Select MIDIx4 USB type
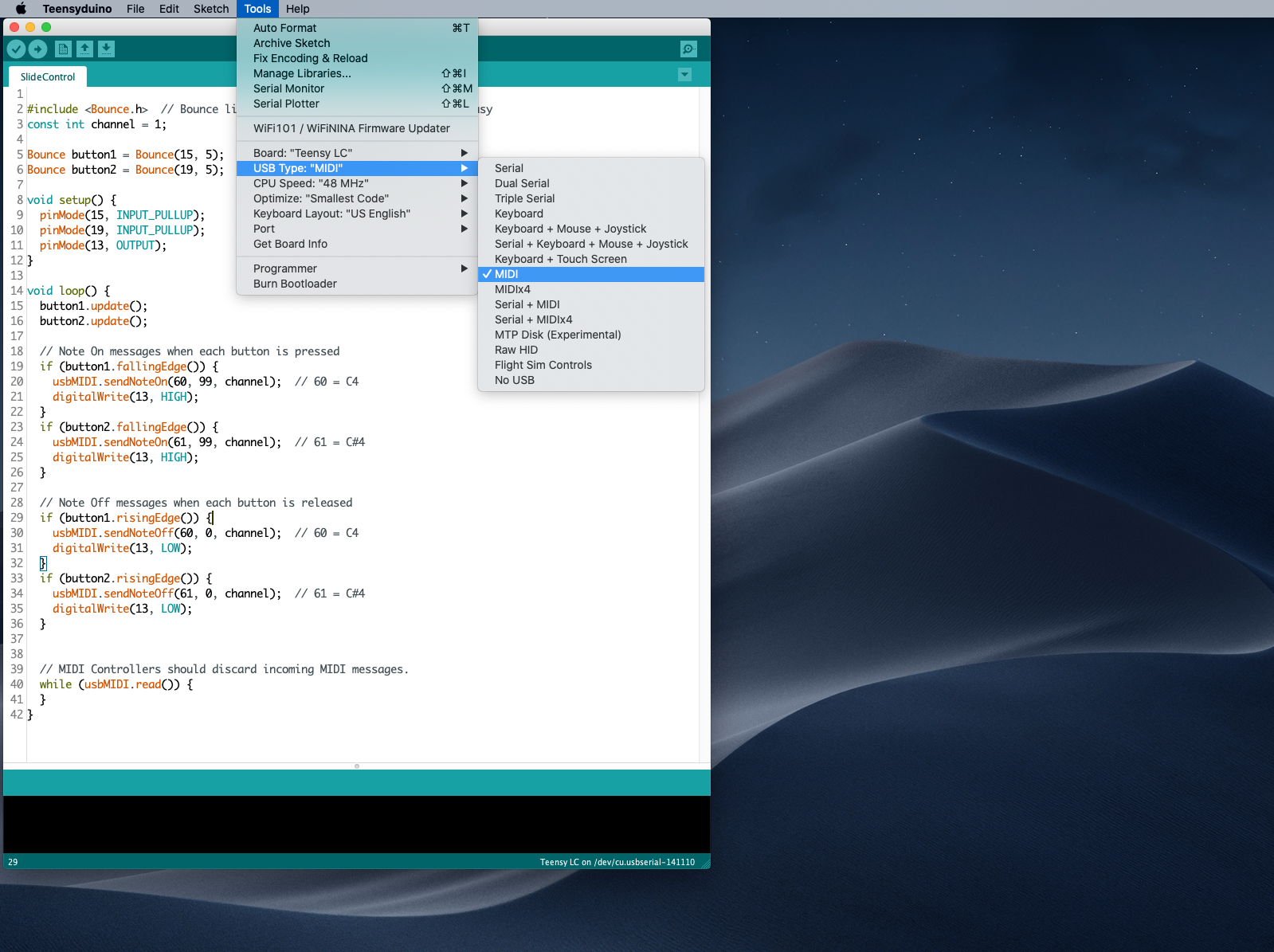The height and width of the screenshot is (952, 1274). coord(591,289)
